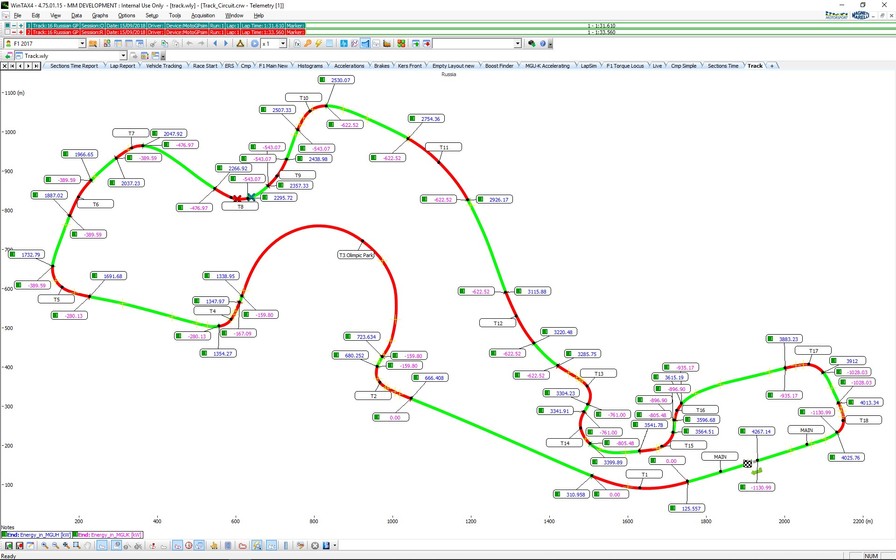Click the colored grid squares icon in top toolbar

click(401, 43)
